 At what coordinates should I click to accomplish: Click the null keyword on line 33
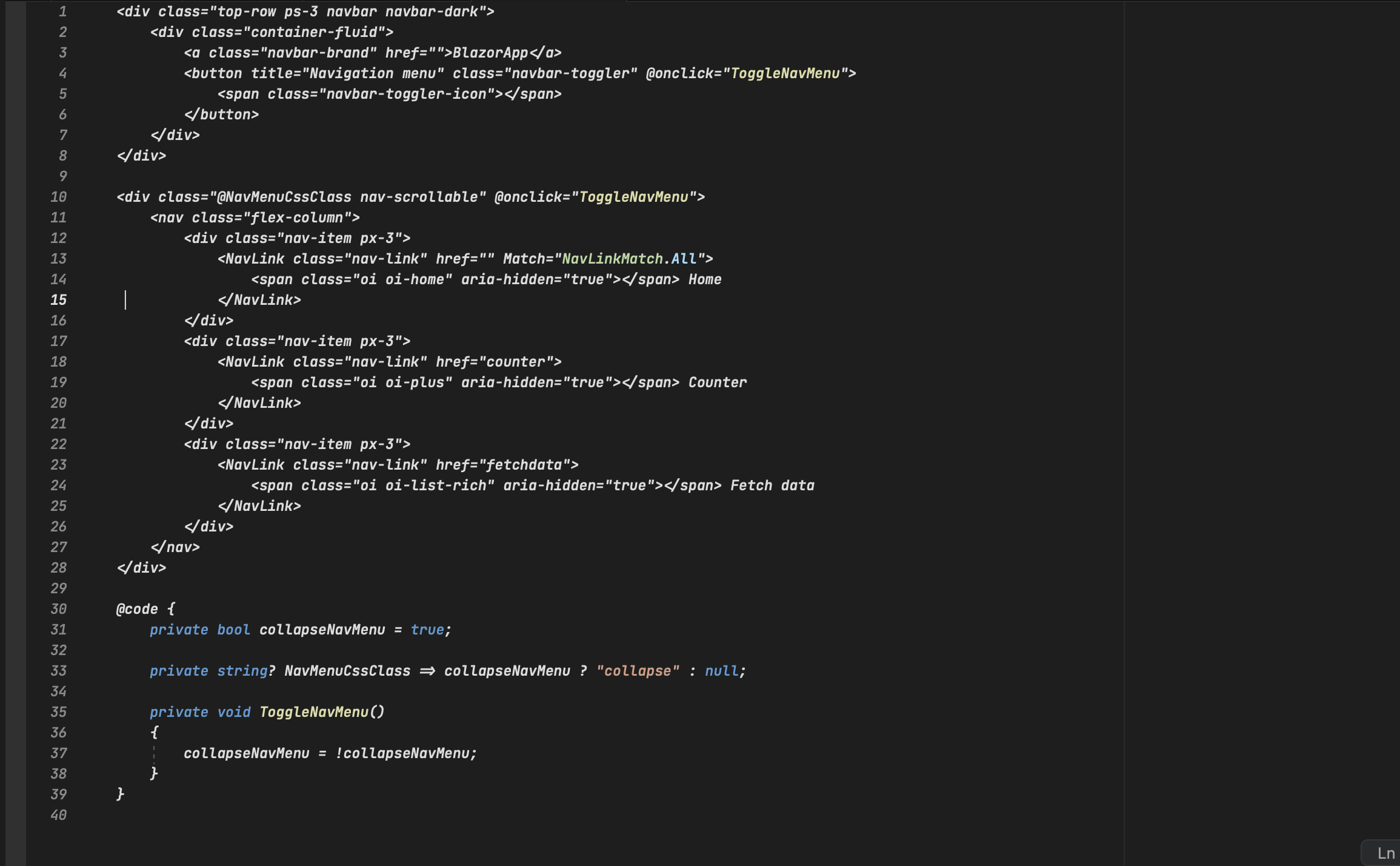tap(721, 671)
